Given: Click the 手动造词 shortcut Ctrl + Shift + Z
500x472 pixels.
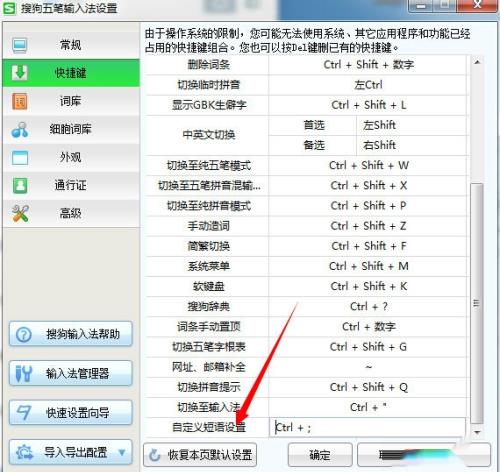Looking at the screenshot, I should 368,226.
